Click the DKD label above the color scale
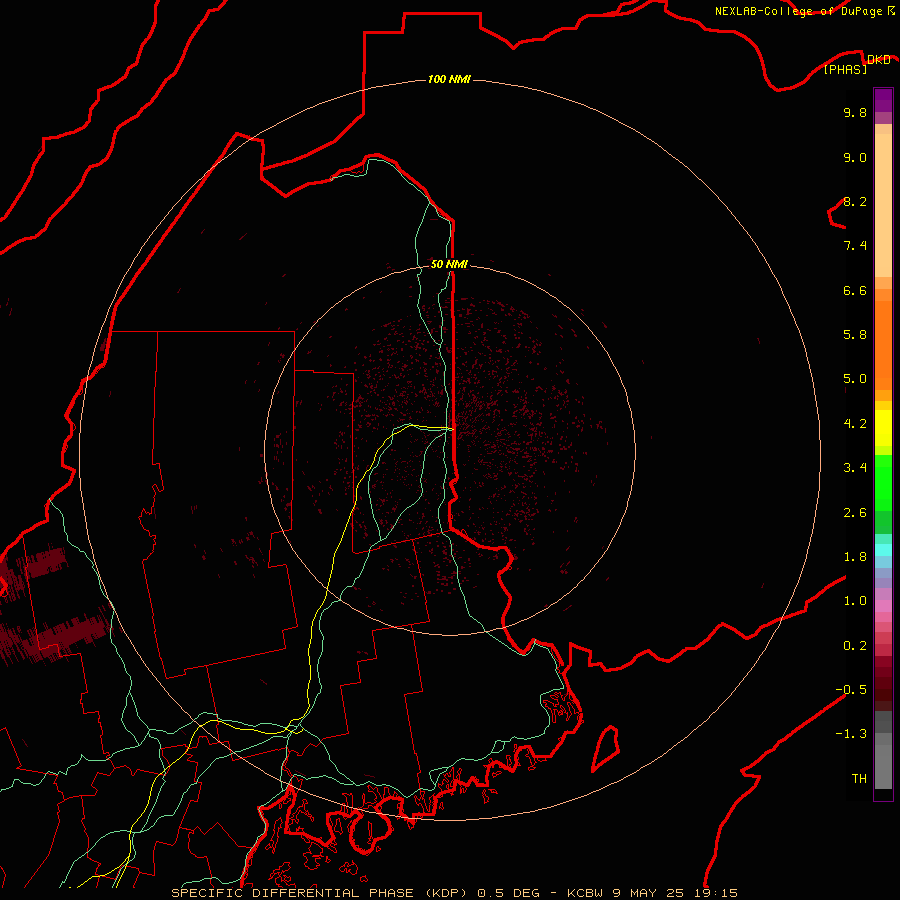Image resolution: width=900 pixels, height=900 pixels. click(879, 59)
